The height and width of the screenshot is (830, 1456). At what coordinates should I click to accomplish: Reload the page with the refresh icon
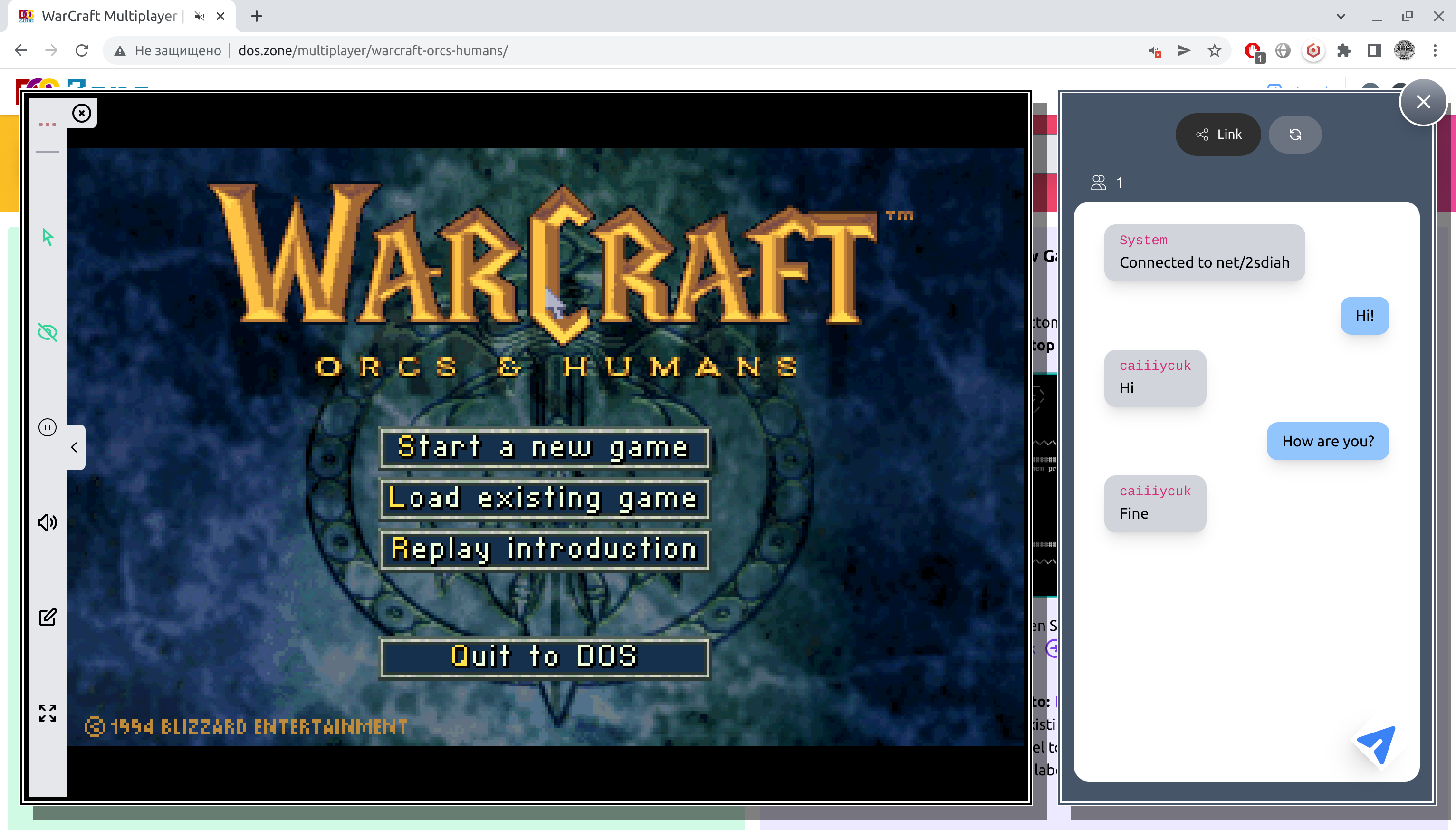pos(82,50)
